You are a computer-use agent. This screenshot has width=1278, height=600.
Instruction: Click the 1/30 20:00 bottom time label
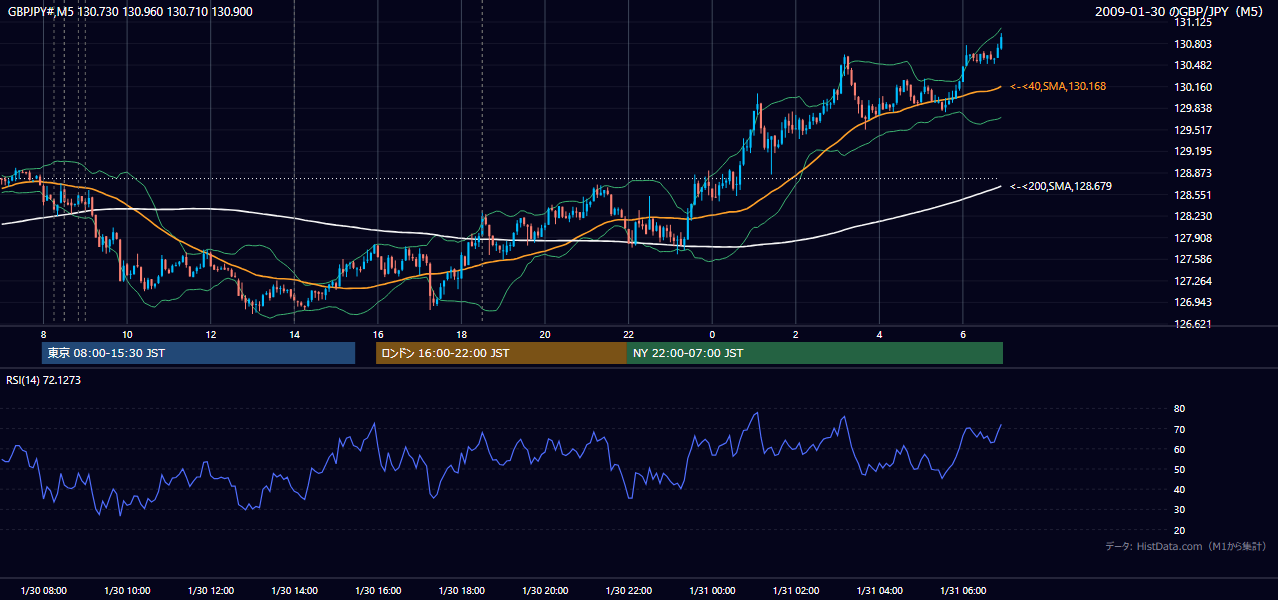545,590
